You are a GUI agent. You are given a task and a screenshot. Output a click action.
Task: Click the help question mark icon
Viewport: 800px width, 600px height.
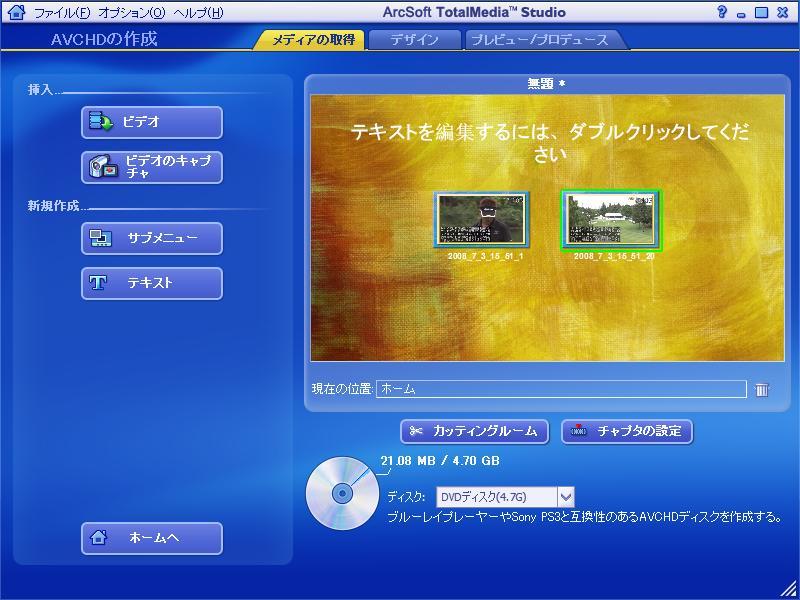pos(721,12)
